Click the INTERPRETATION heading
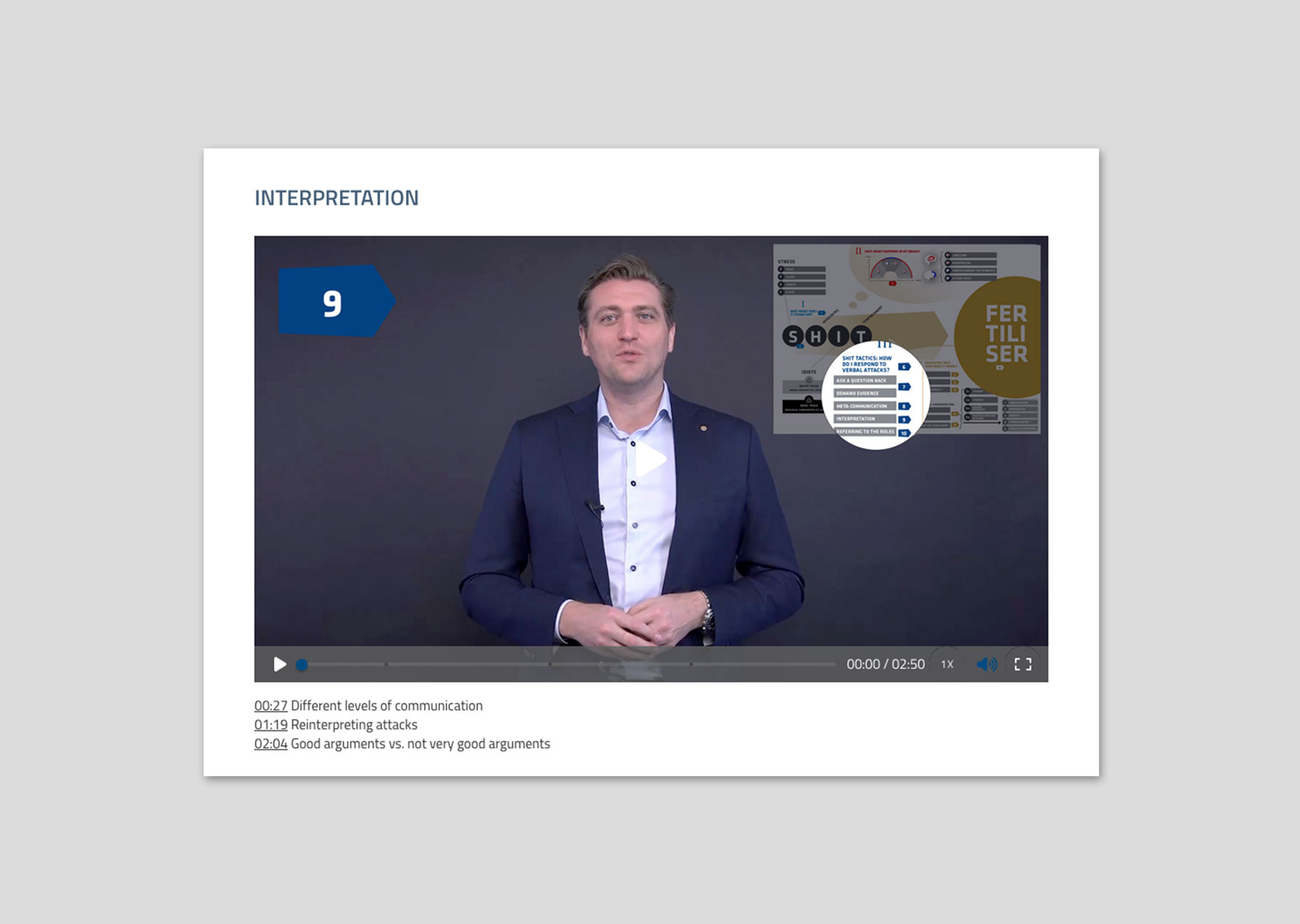The width and height of the screenshot is (1300, 924). 336,198
